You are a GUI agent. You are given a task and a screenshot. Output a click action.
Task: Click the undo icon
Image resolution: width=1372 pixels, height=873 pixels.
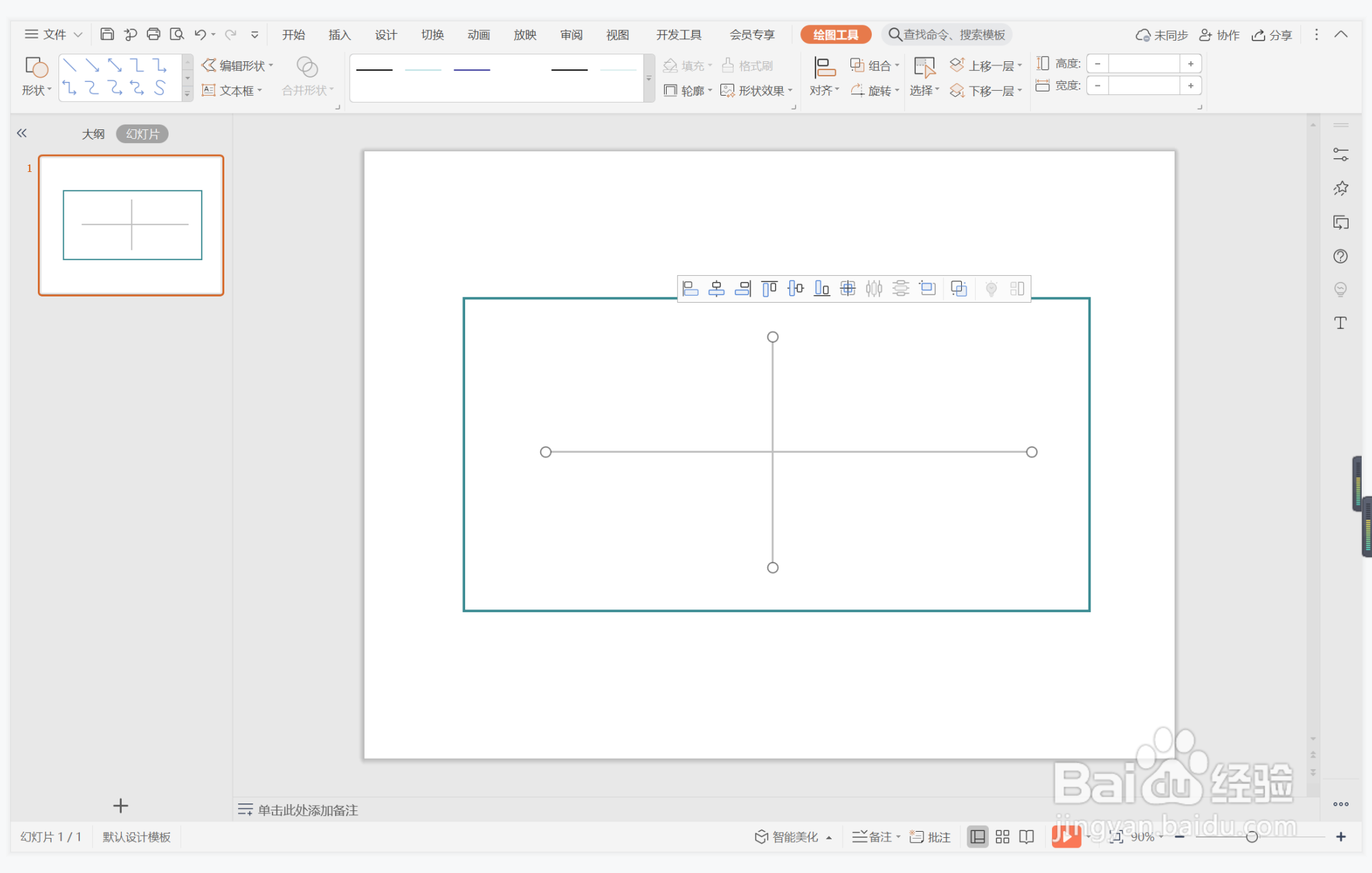(200, 34)
